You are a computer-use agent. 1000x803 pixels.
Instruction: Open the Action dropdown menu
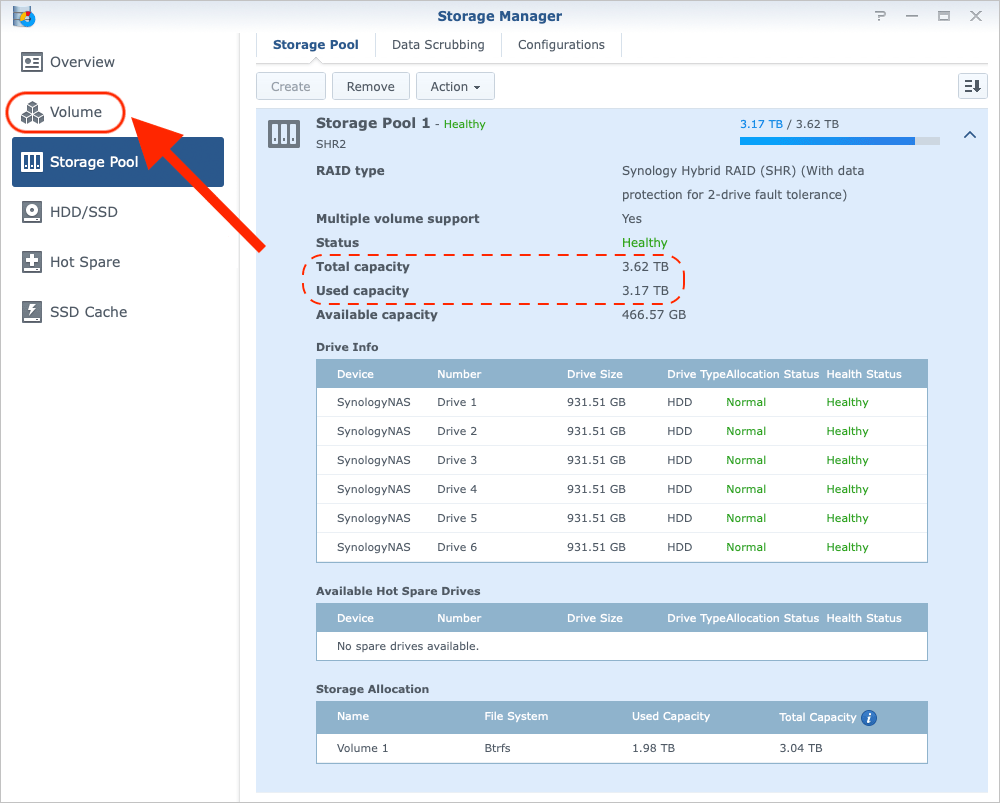click(x=455, y=86)
